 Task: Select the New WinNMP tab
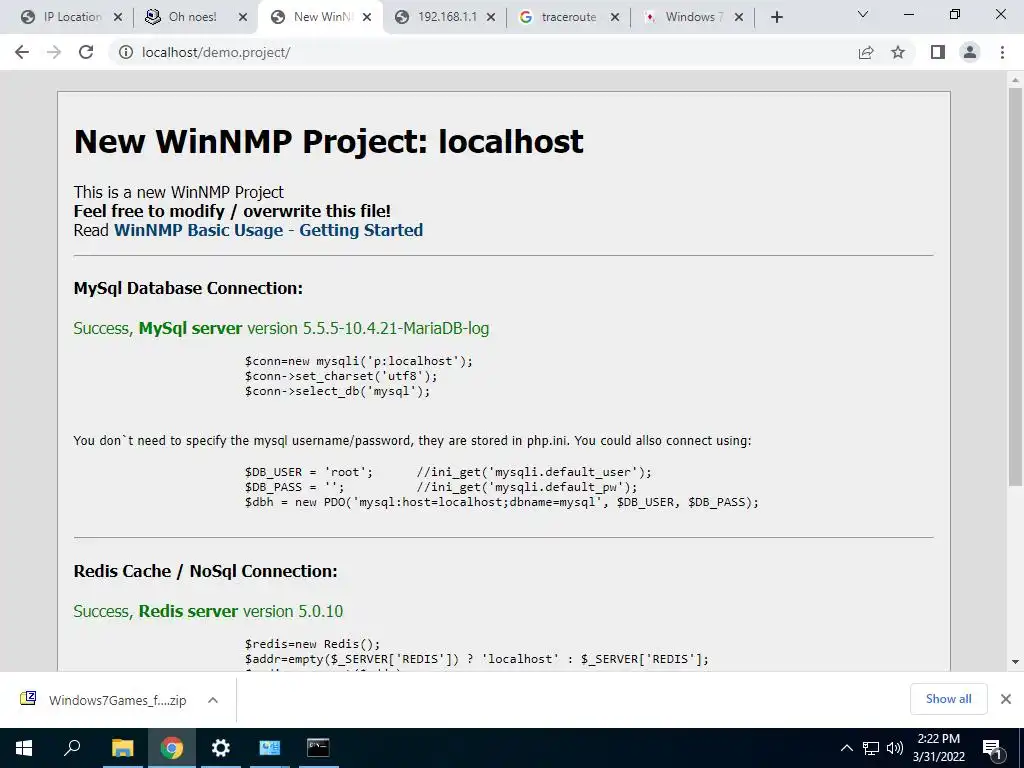[320, 17]
